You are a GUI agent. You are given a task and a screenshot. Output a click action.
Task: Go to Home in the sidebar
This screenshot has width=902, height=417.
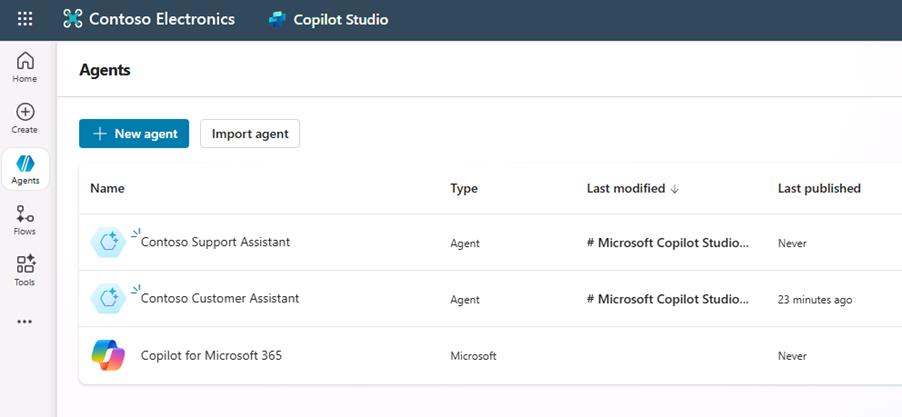click(25, 67)
